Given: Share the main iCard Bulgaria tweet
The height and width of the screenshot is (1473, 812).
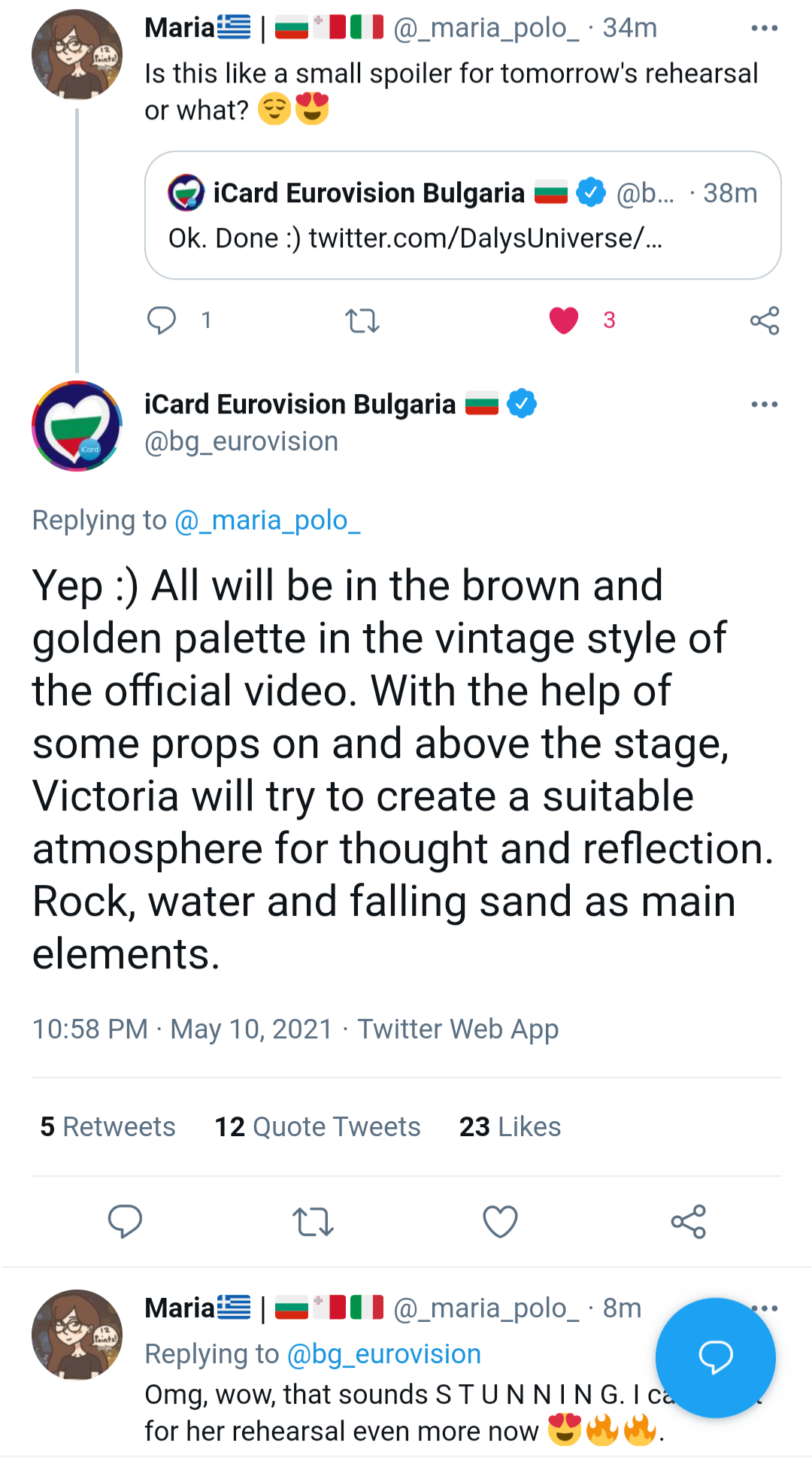Looking at the screenshot, I should tap(688, 1221).
